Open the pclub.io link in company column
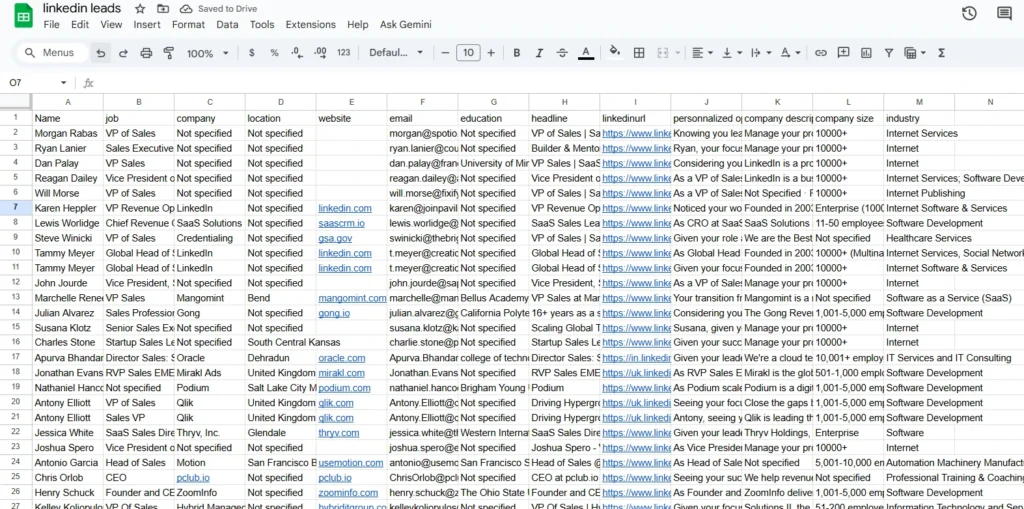Image resolution: width=1024 pixels, height=509 pixels. click(193, 478)
